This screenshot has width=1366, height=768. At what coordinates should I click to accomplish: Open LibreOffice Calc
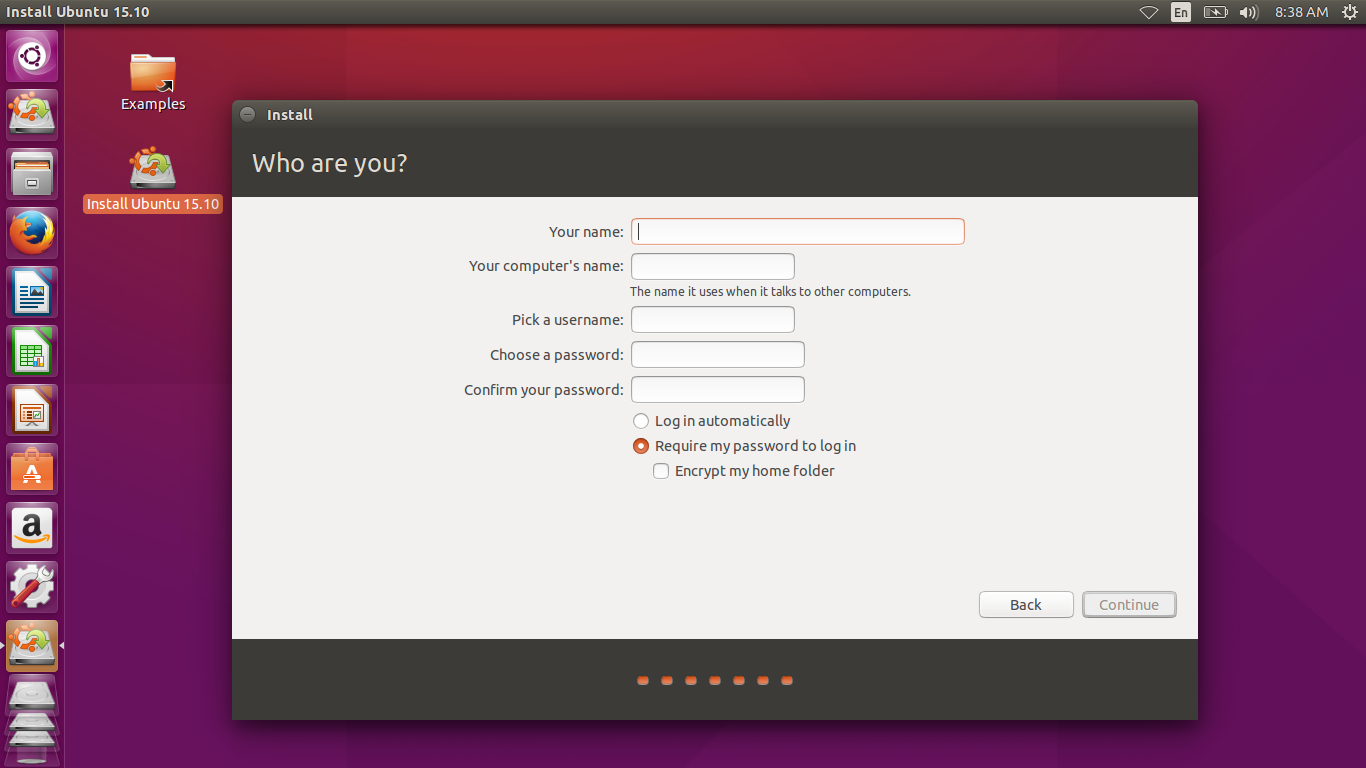(x=32, y=351)
